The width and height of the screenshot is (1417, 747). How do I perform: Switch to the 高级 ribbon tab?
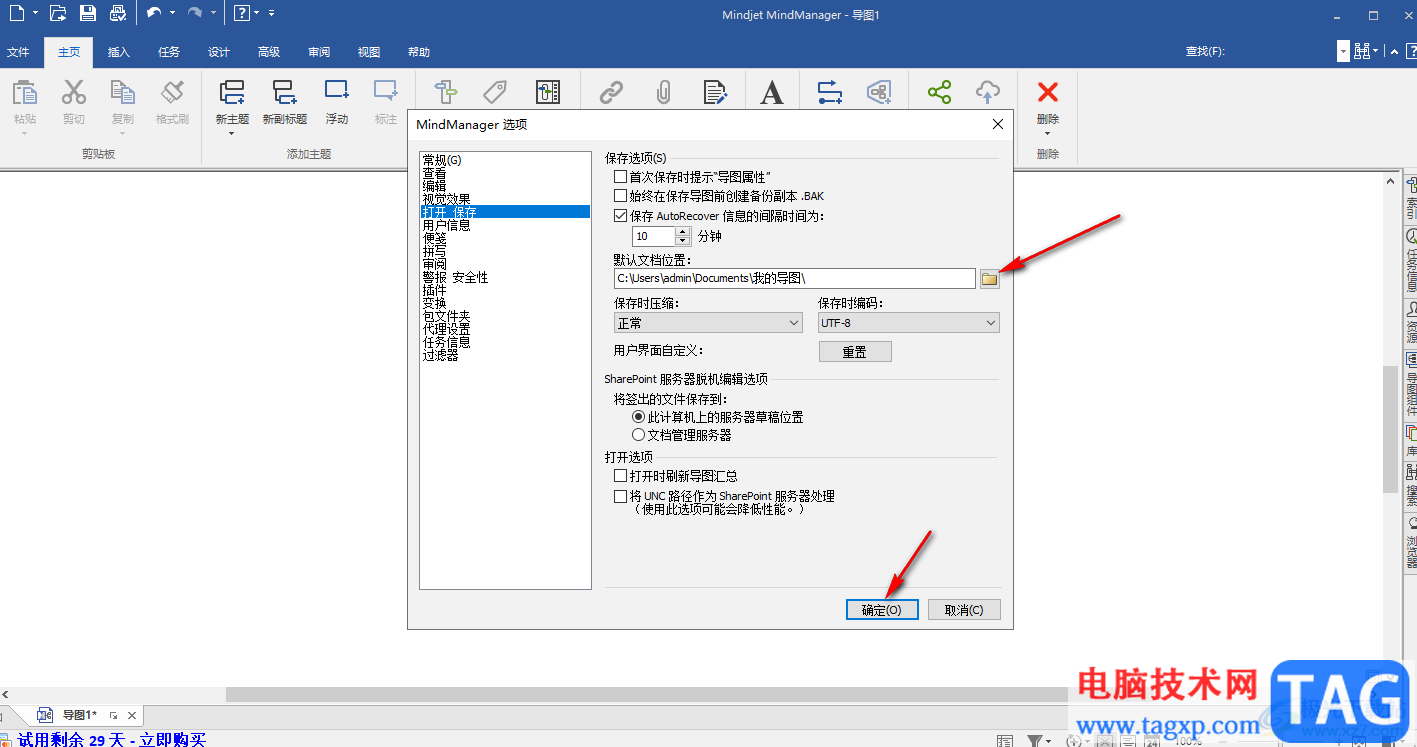coord(269,52)
